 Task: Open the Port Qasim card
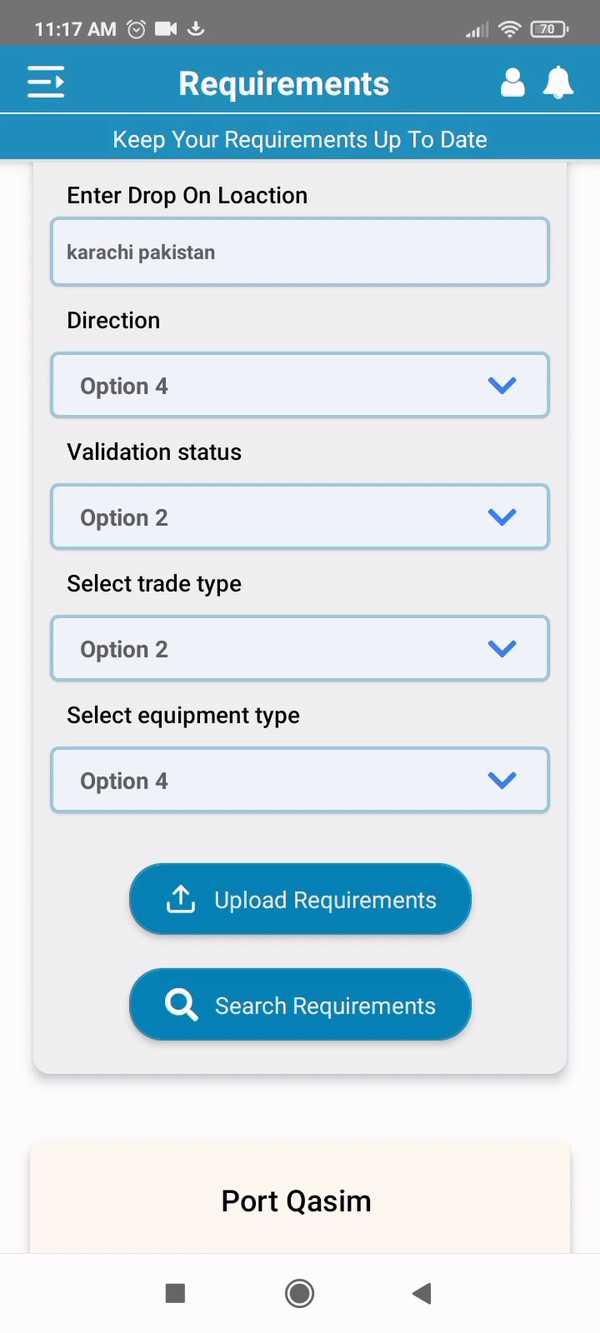click(297, 1200)
